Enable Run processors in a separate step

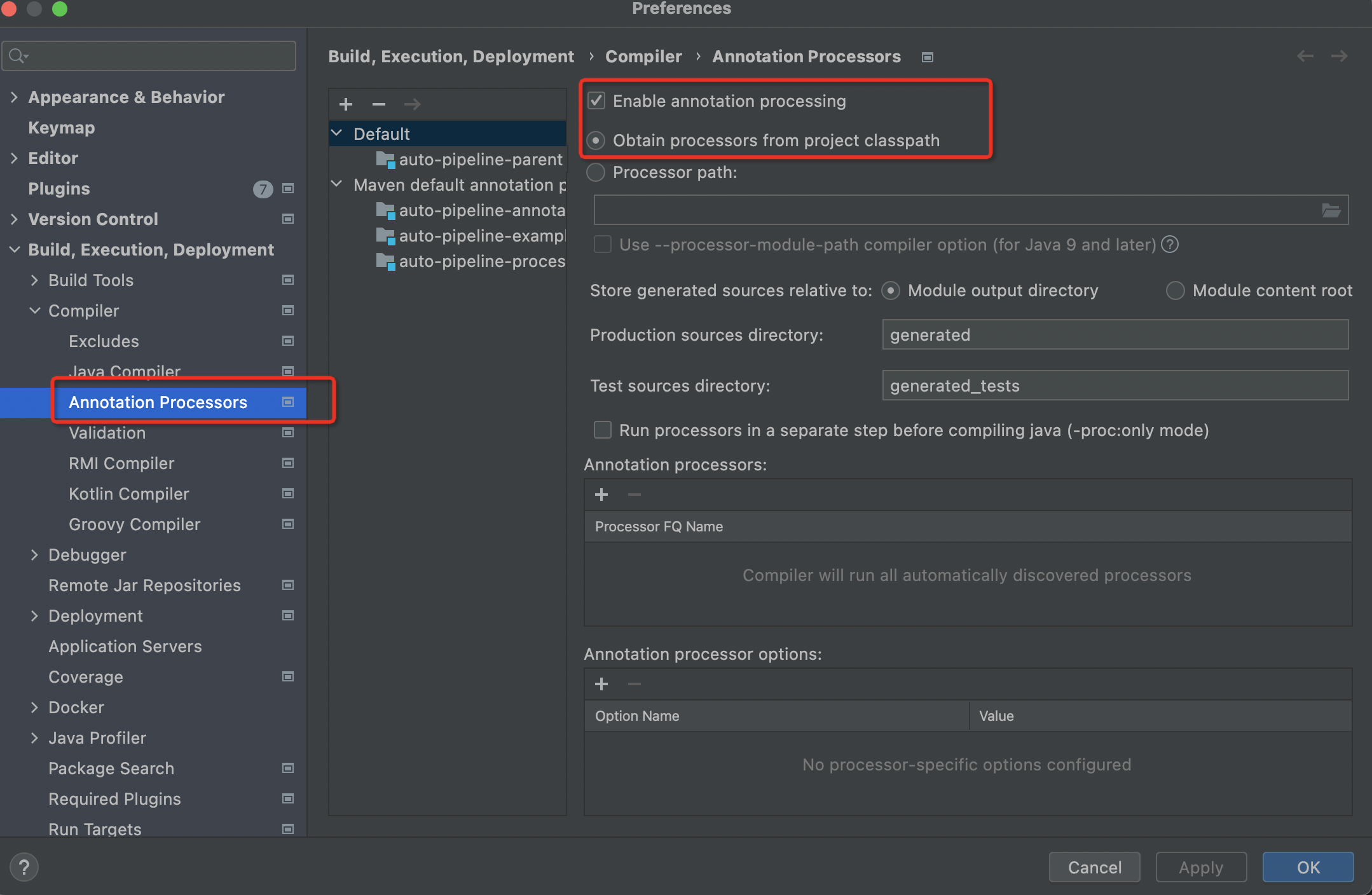pos(601,430)
